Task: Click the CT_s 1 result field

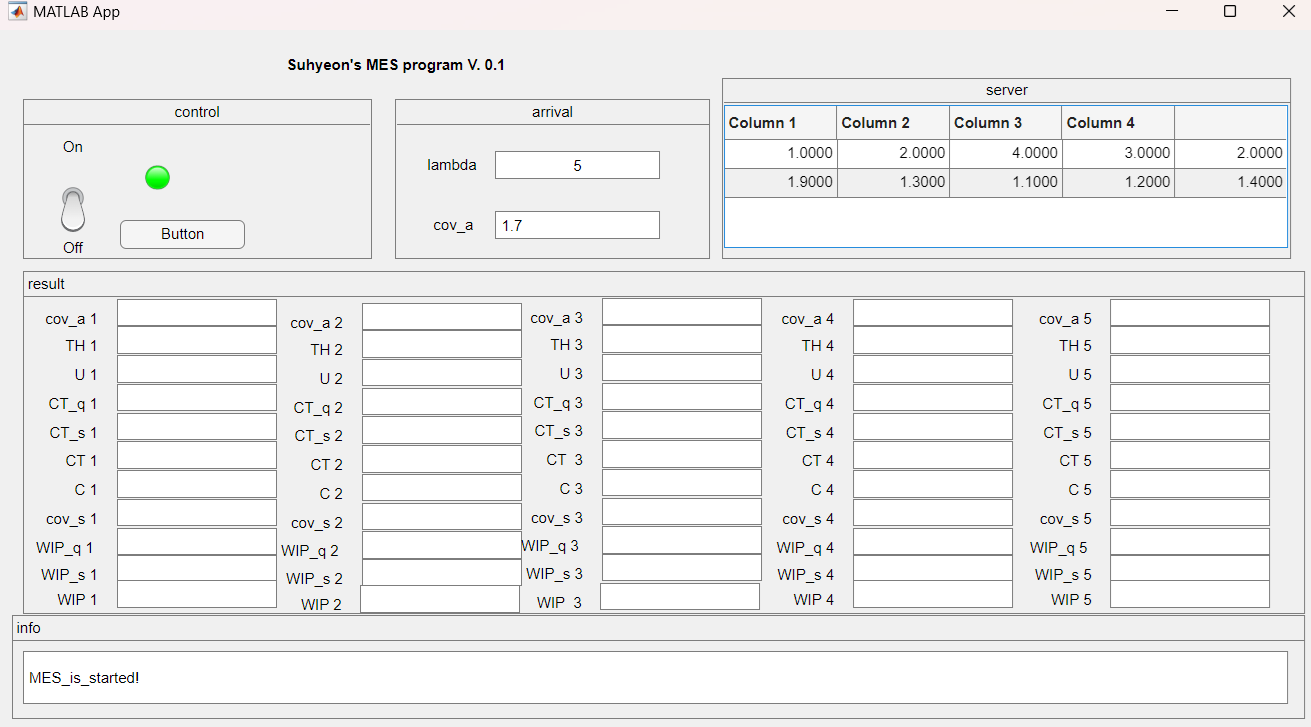Action: click(197, 427)
